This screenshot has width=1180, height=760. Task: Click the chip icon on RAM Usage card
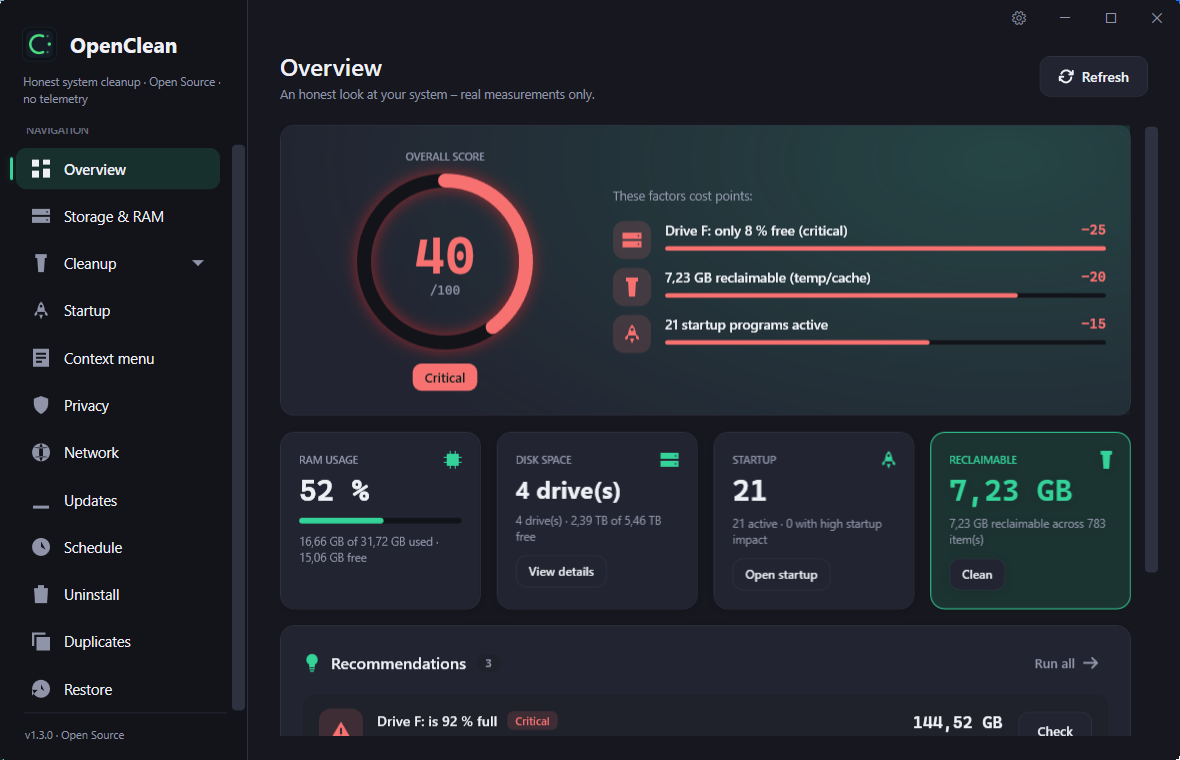point(452,460)
